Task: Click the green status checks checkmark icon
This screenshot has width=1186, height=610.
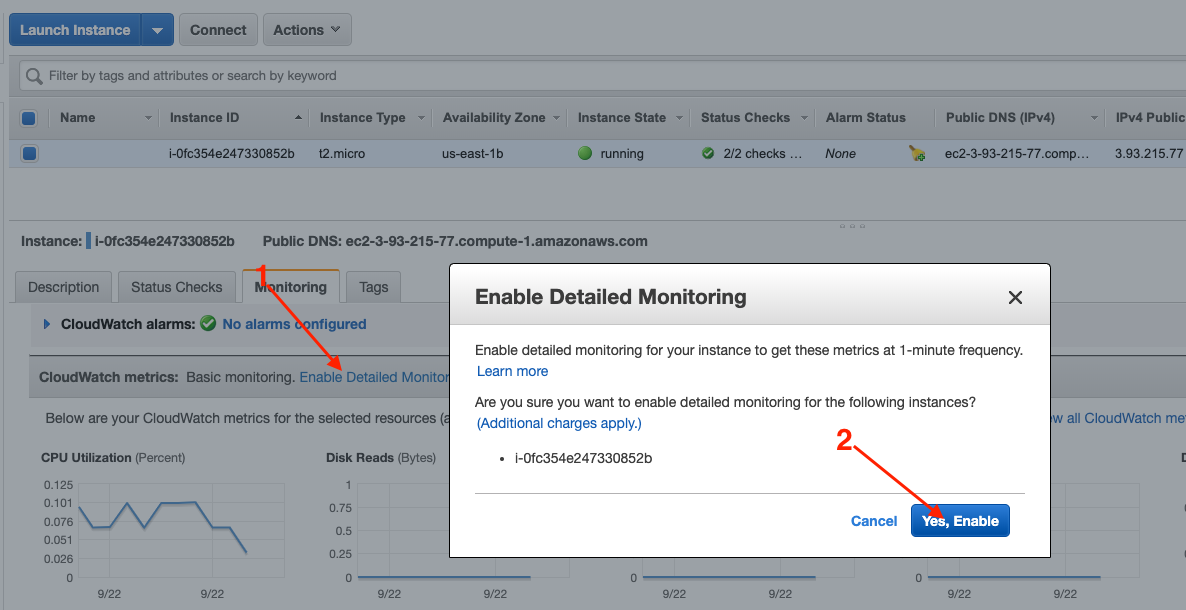Action: tap(708, 154)
